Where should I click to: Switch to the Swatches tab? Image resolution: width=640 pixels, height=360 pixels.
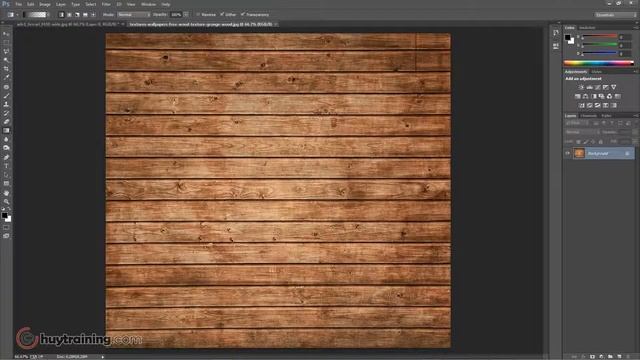tap(587, 28)
